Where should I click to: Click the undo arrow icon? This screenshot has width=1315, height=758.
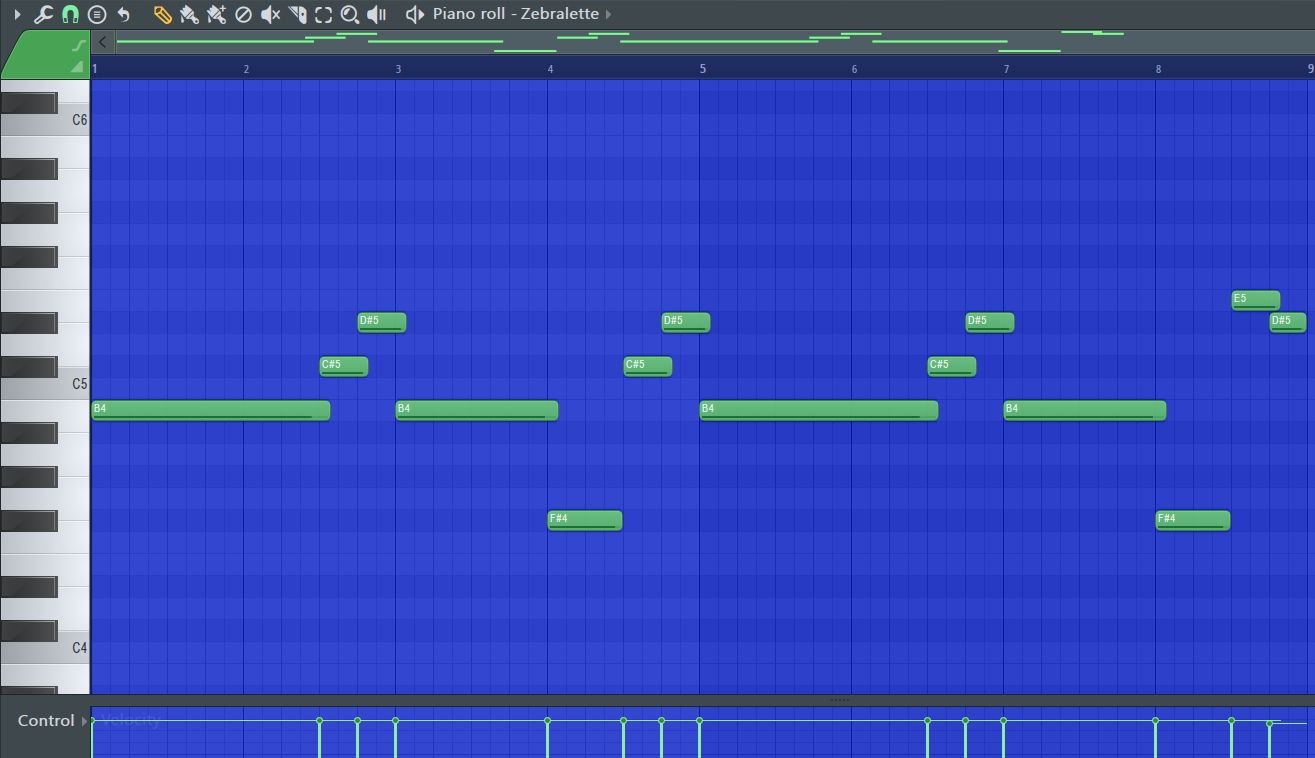[x=124, y=14]
